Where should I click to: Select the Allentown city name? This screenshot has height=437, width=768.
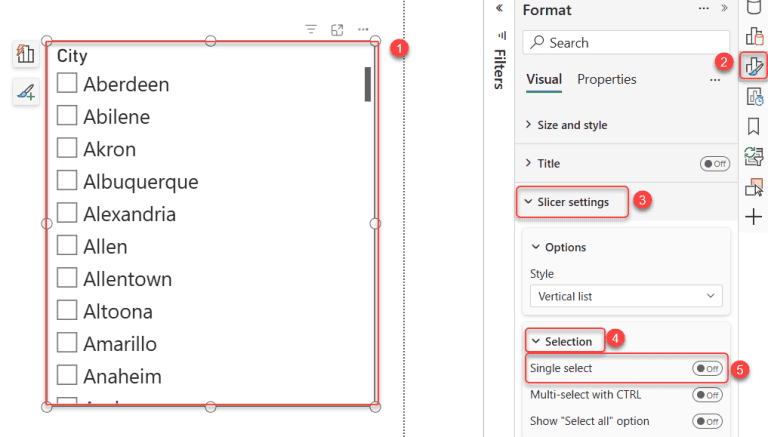(x=127, y=279)
